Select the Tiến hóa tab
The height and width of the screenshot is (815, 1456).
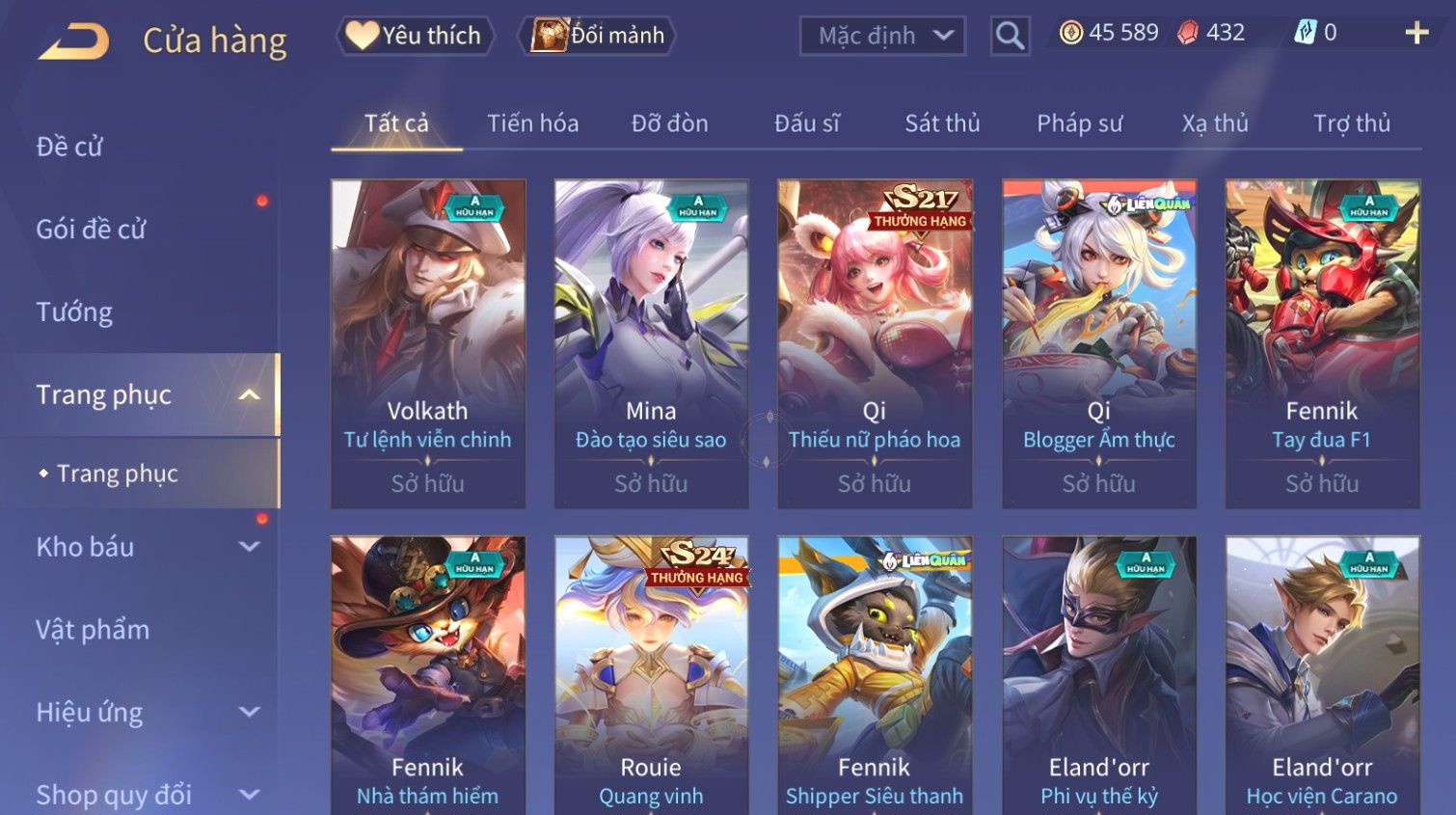532,123
